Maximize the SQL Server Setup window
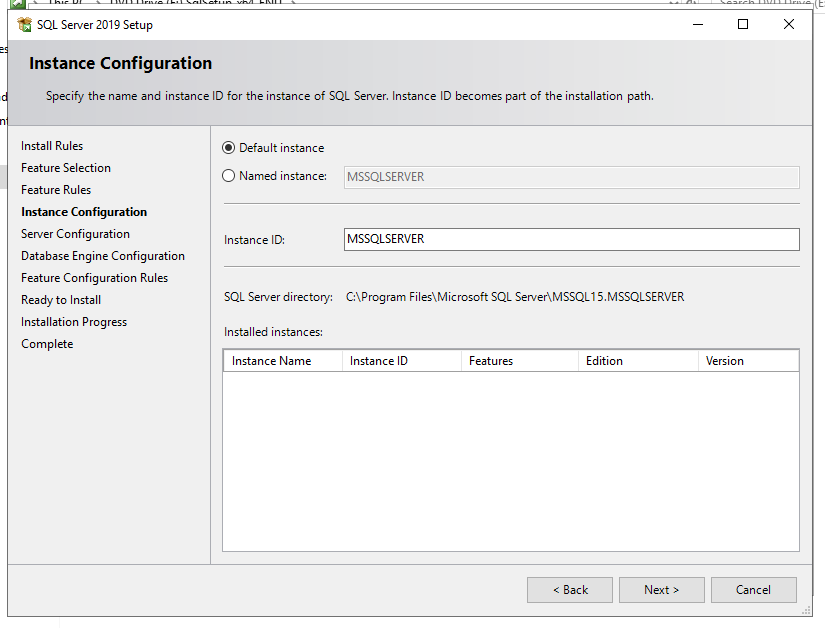The image size is (825, 628). pos(743,24)
